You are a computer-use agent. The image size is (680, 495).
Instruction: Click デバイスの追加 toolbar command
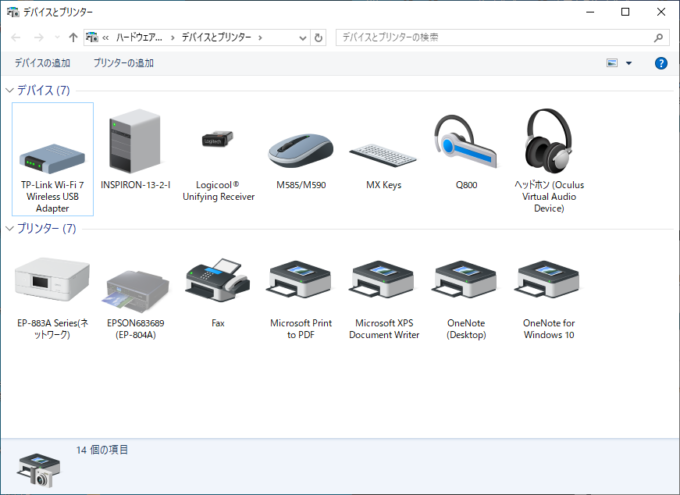coord(42,63)
